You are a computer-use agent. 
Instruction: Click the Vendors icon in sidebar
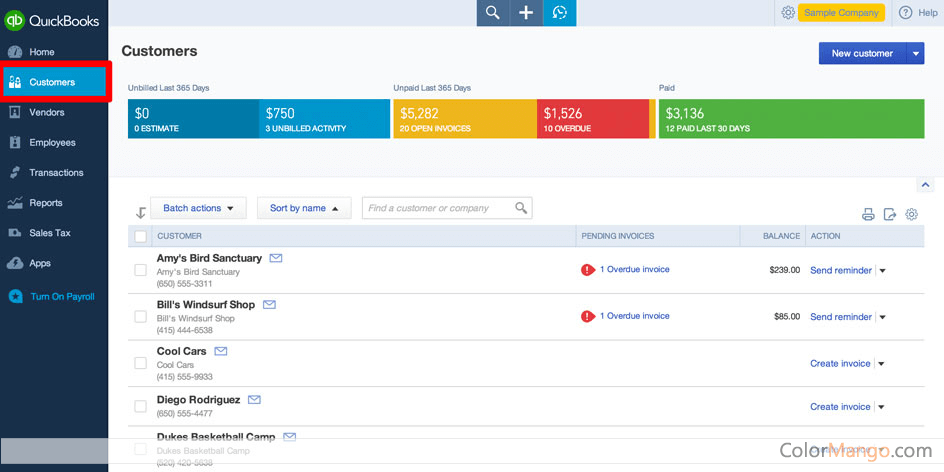[x=15, y=113]
